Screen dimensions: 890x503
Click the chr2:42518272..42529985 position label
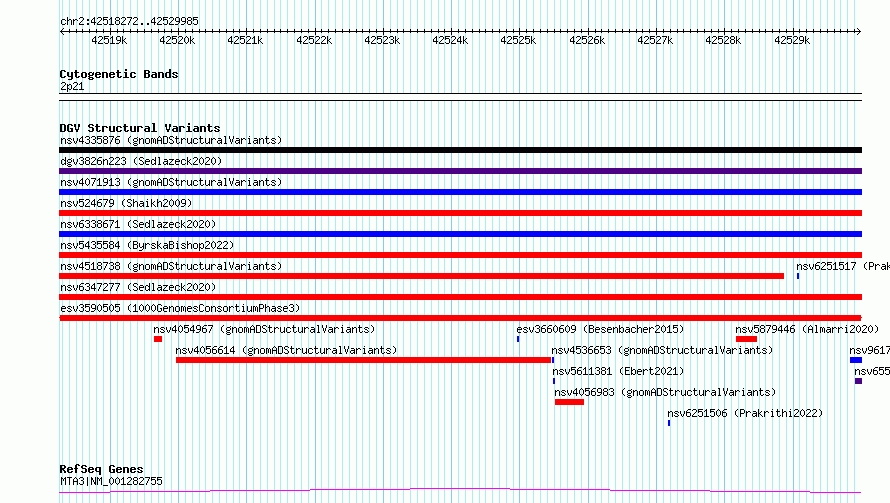coord(129,21)
